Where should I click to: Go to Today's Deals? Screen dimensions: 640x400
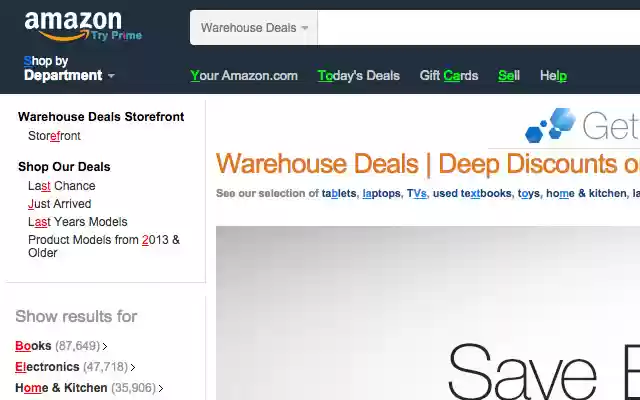tap(358, 76)
